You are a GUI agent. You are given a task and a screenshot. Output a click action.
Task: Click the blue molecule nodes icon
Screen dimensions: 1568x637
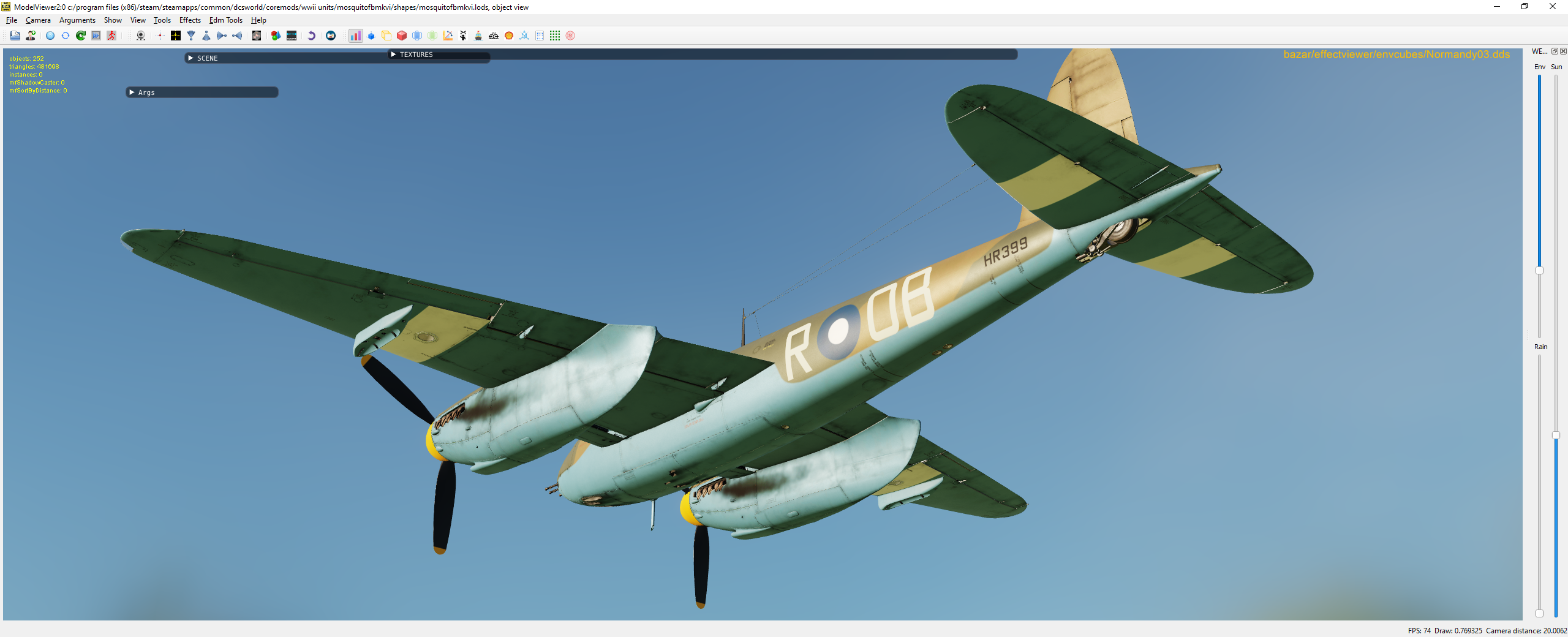click(x=524, y=36)
